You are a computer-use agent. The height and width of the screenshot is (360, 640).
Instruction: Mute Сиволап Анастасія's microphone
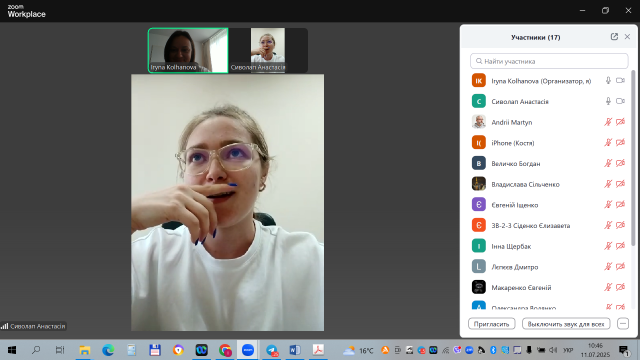(608, 101)
